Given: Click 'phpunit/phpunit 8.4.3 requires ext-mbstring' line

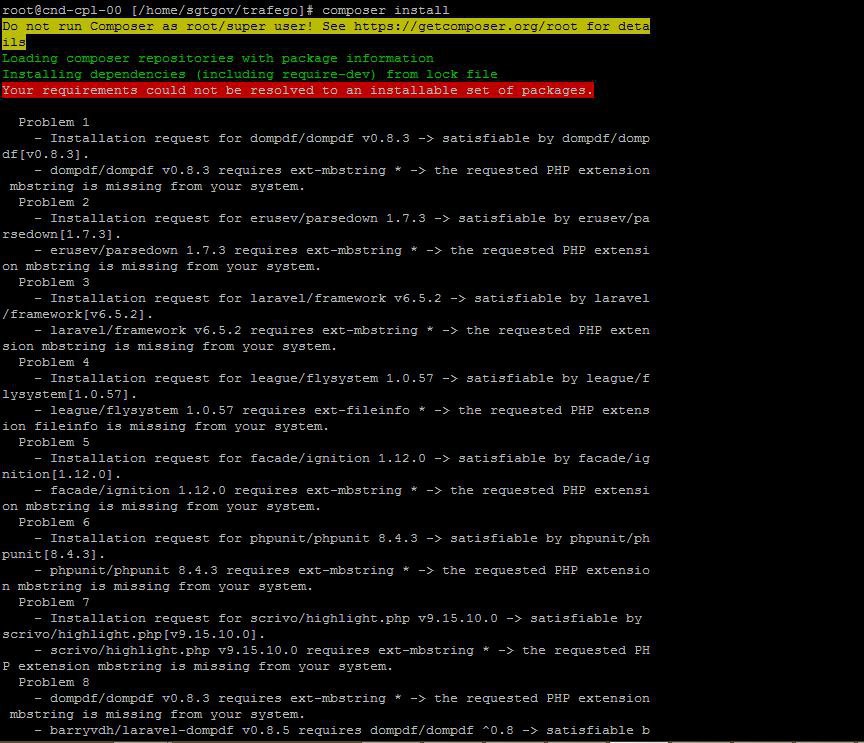Looking at the screenshot, I should [x=342, y=570].
